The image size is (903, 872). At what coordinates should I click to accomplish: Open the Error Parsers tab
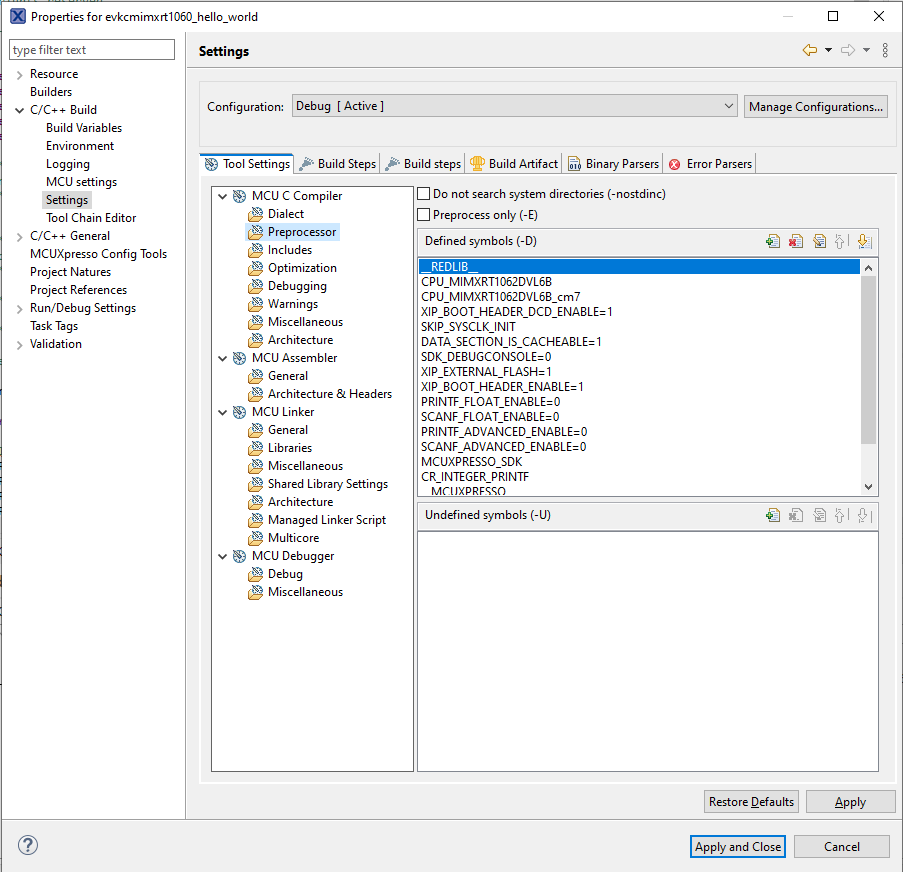point(710,164)
